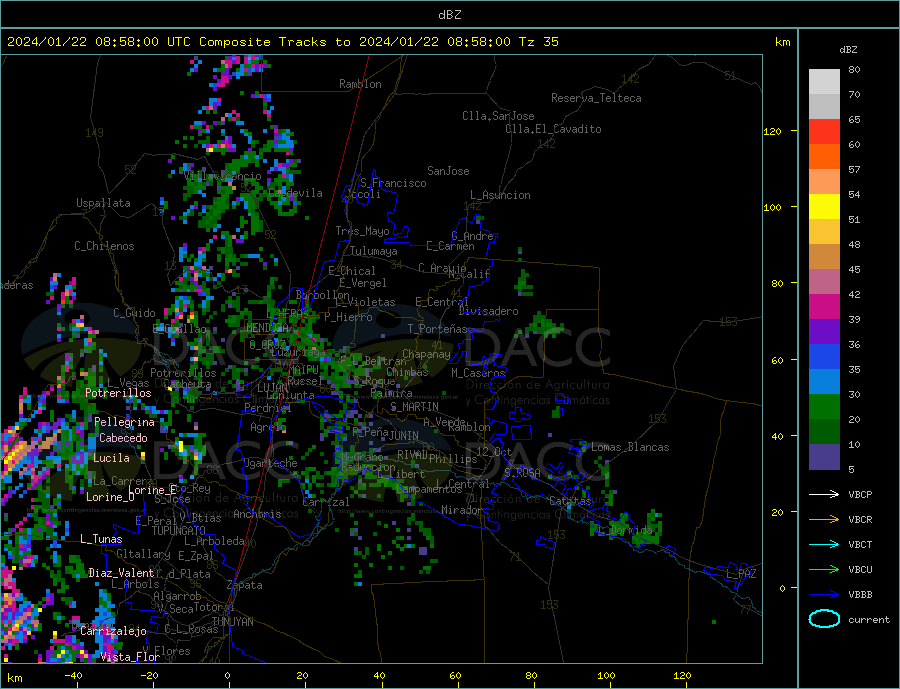Click the '-40' tick label on the bottom axis
900x689 pixels.
point(73,675)
